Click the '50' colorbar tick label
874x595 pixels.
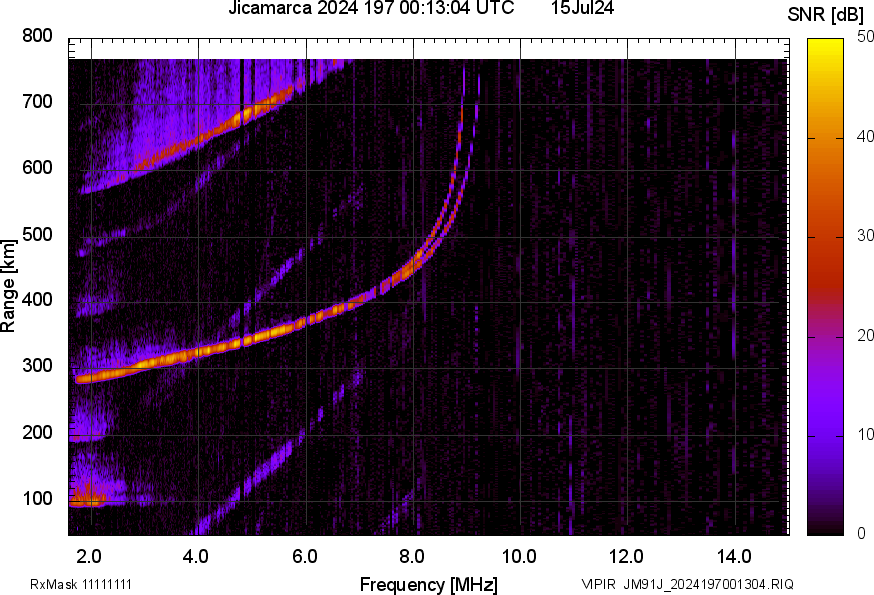[865, 37]
